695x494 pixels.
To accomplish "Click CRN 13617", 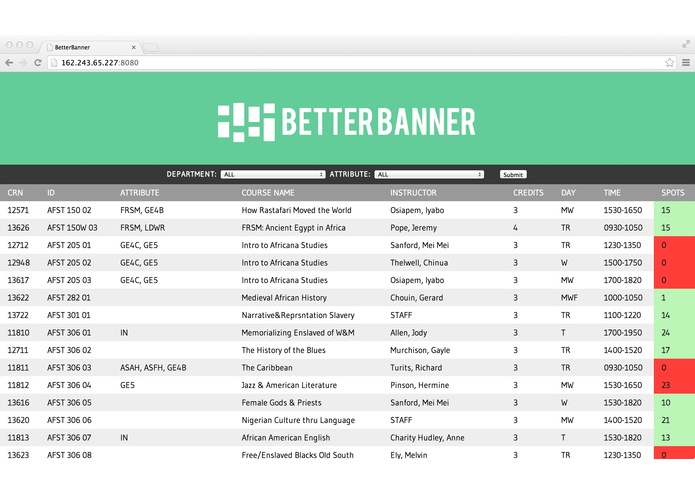I will click(18, 280).
